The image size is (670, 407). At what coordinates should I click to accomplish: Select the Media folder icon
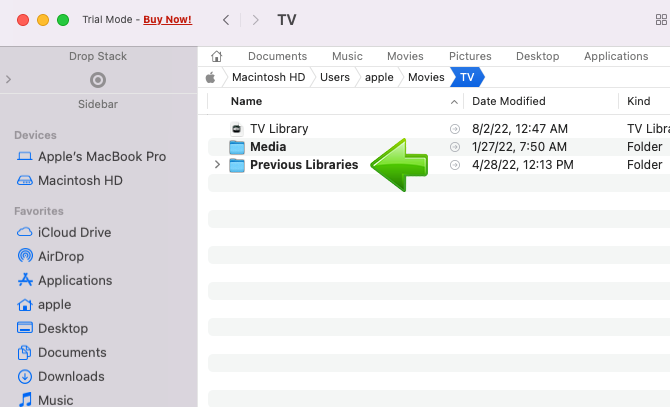point(237,147)
